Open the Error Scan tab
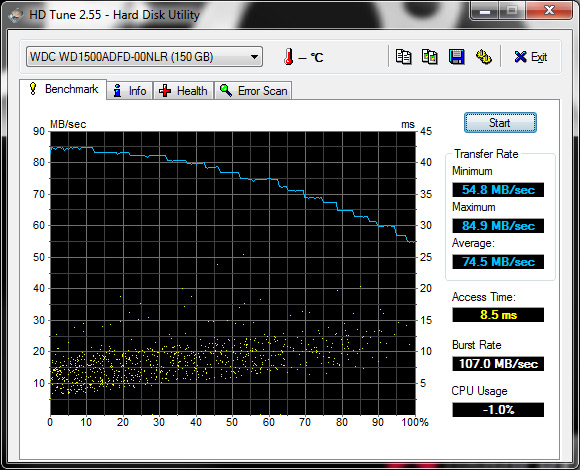This screenshot has width=580, height=470. pos(253,91)
